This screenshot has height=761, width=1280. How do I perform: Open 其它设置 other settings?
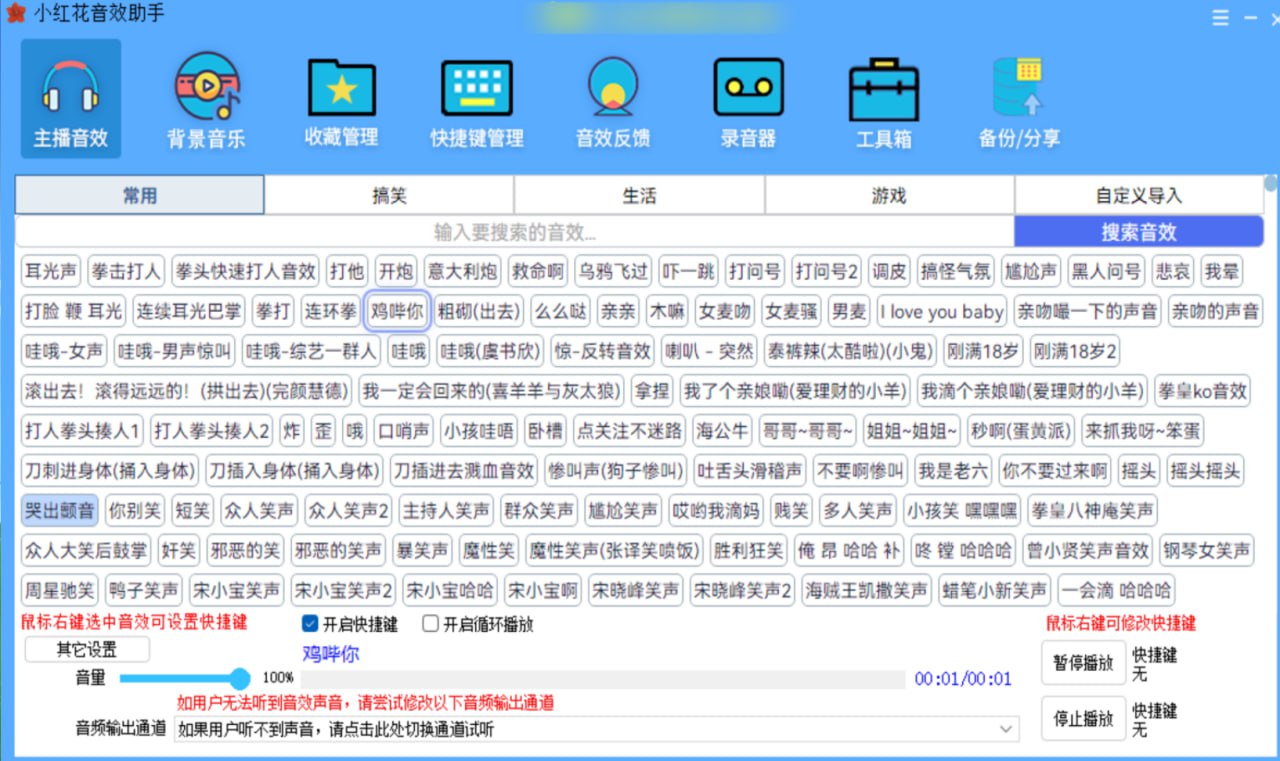click(86, 648)
